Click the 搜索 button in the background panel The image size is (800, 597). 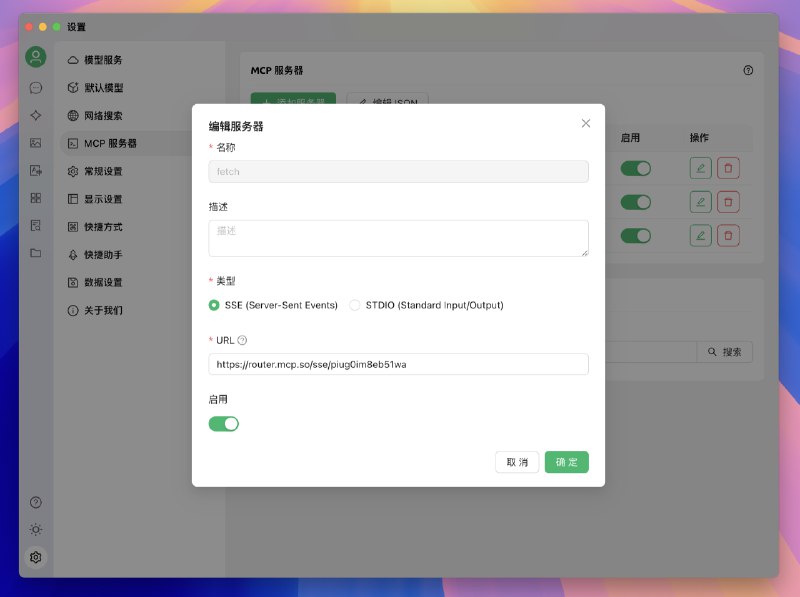724,352
